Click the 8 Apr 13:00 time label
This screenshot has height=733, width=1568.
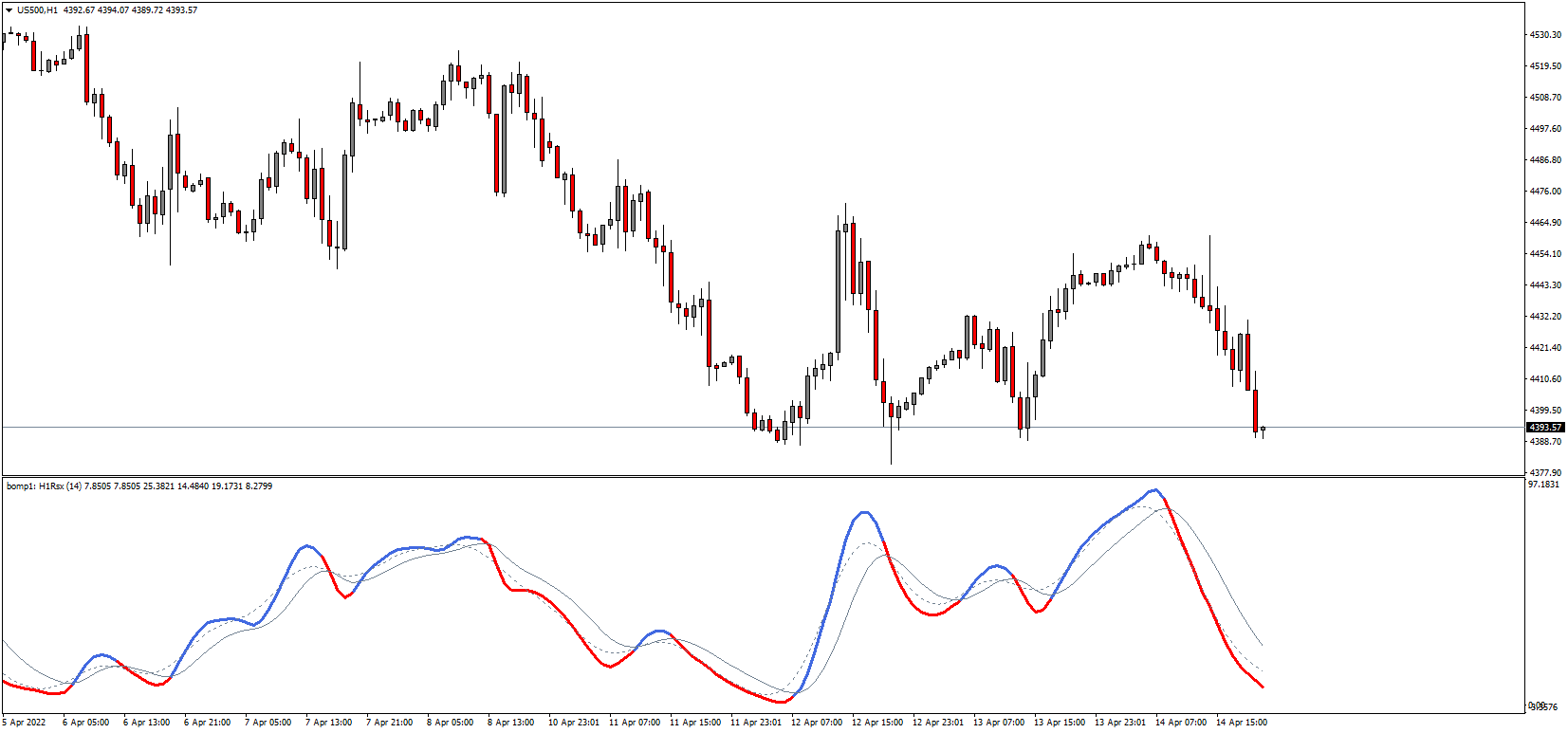point(510,723)
